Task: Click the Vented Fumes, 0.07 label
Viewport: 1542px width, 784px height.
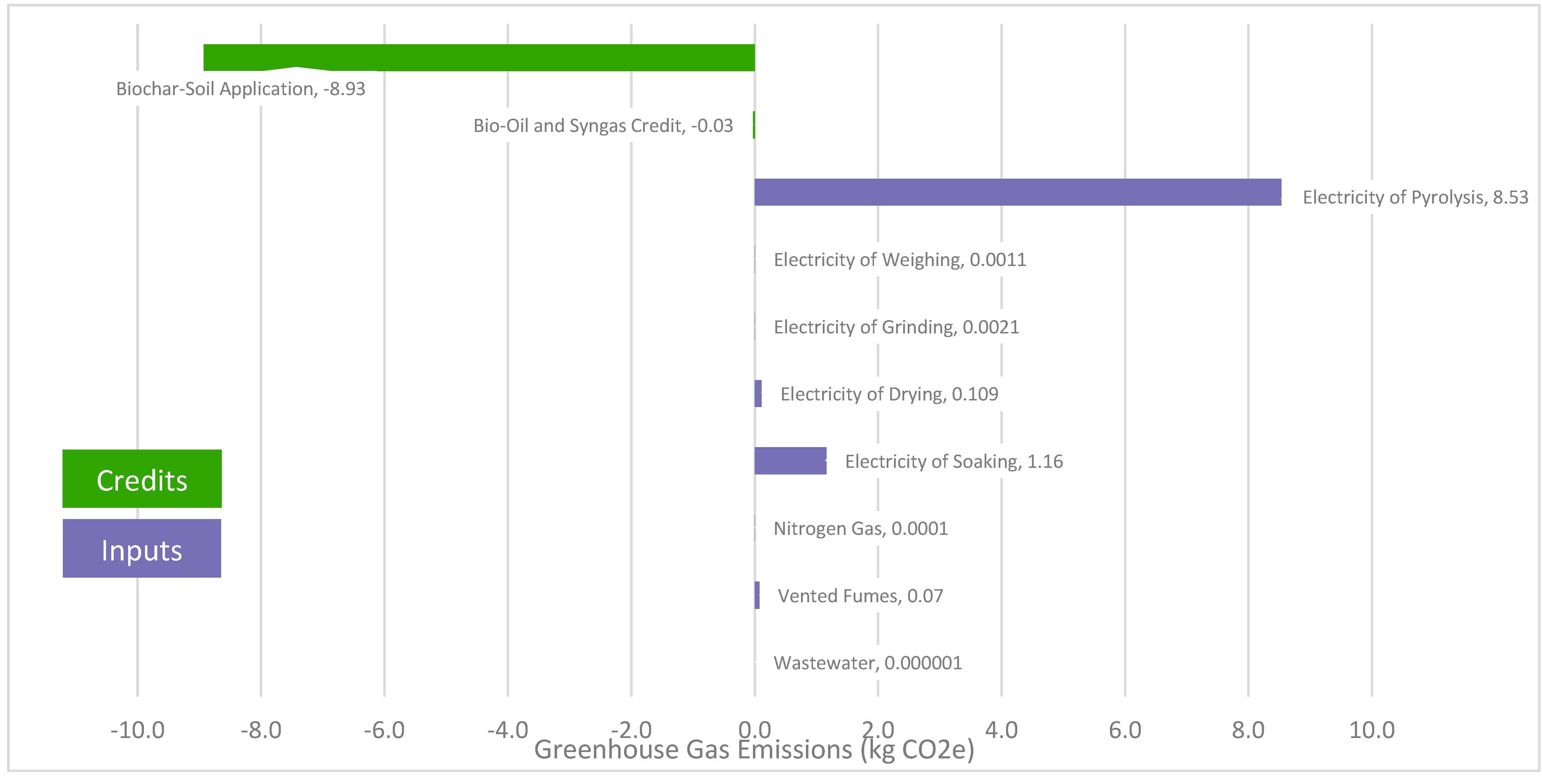Action: [860, 596]
